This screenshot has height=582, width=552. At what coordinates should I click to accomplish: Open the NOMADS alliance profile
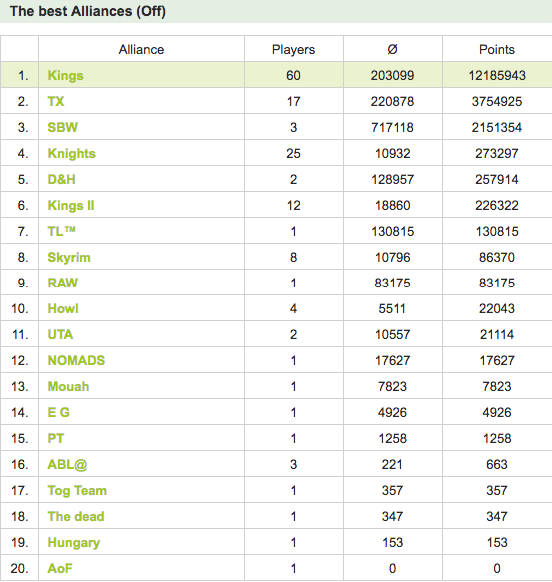pos(76,360)
